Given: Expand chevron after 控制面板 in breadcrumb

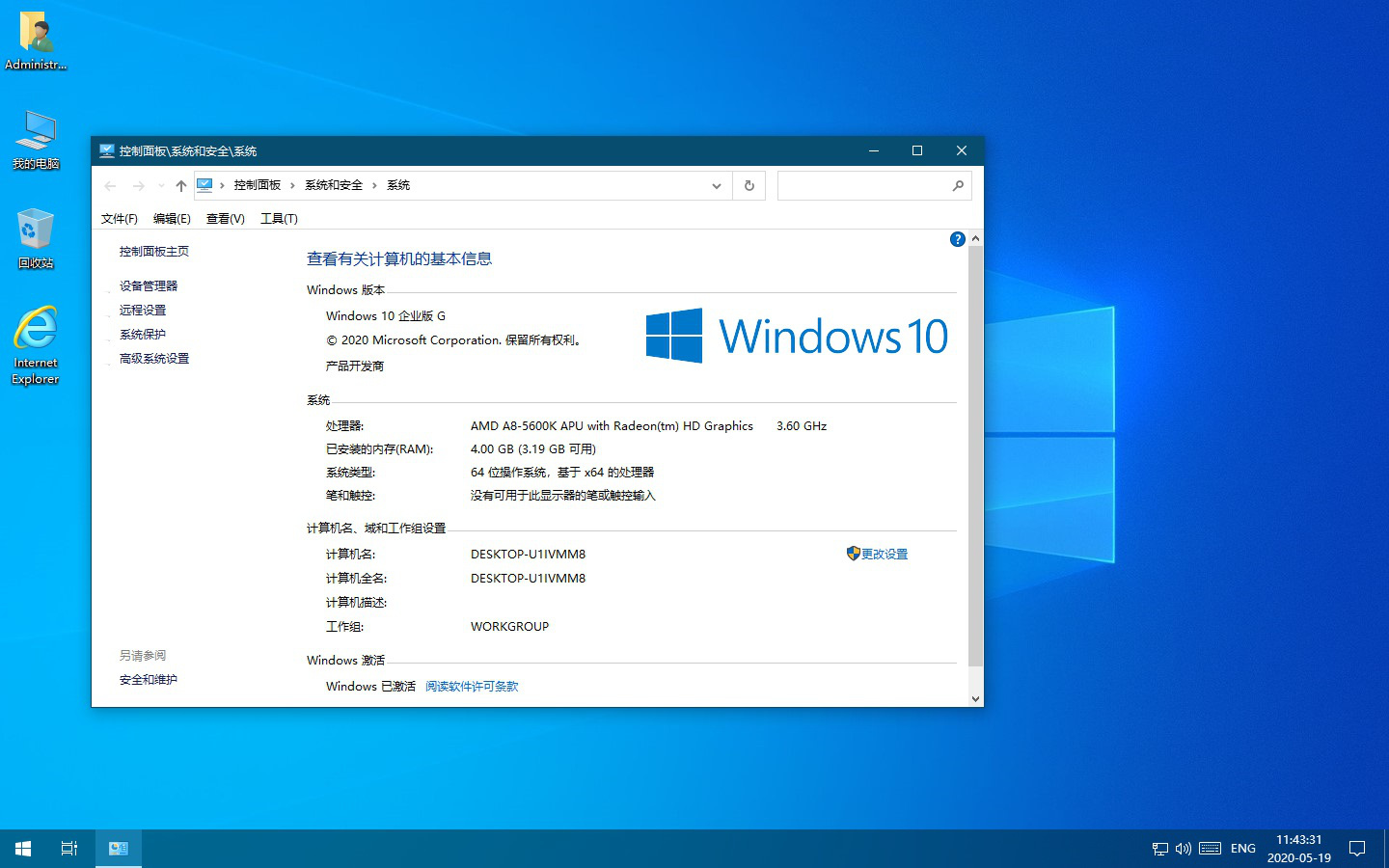Looking at the screenshot, I should (292, 186).
